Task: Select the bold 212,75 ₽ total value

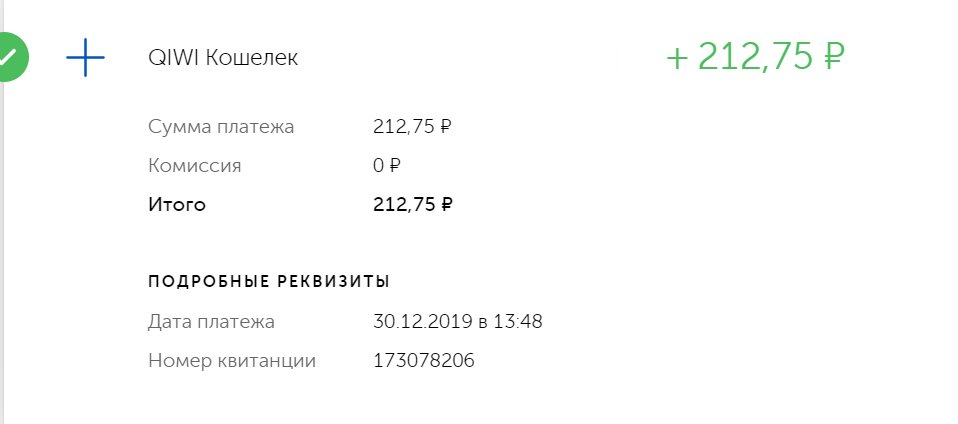Action: 412,205
